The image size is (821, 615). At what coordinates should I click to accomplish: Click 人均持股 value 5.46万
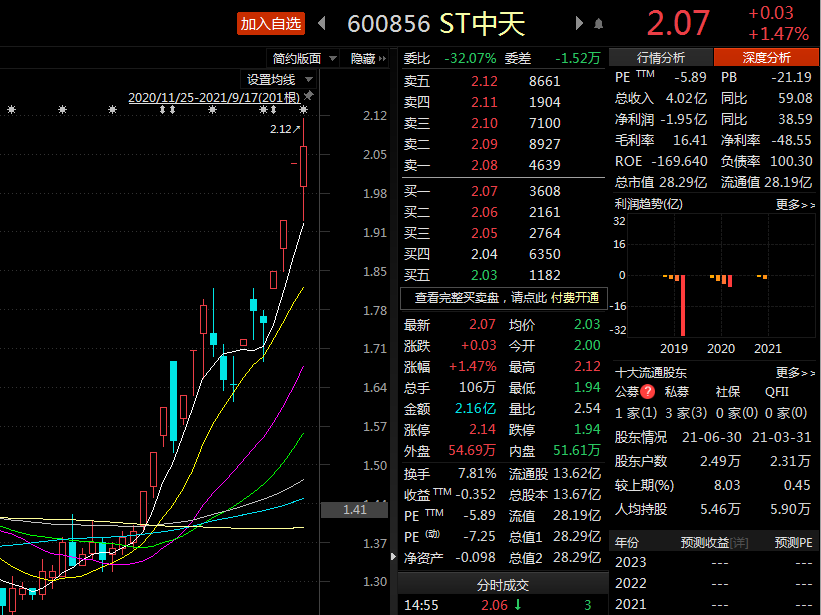pyautogui.click(x=720, y=509)
